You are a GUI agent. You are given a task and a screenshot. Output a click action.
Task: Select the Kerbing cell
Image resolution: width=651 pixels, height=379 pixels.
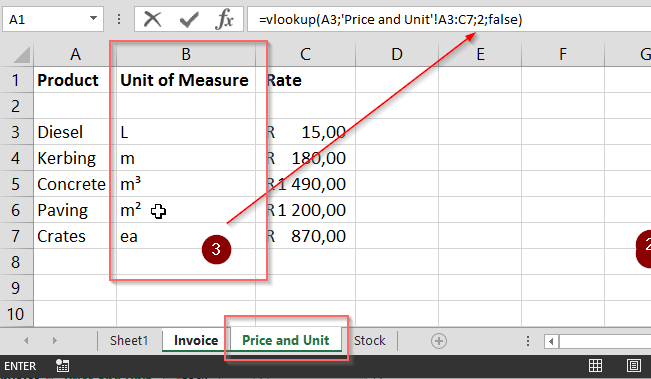75,158
